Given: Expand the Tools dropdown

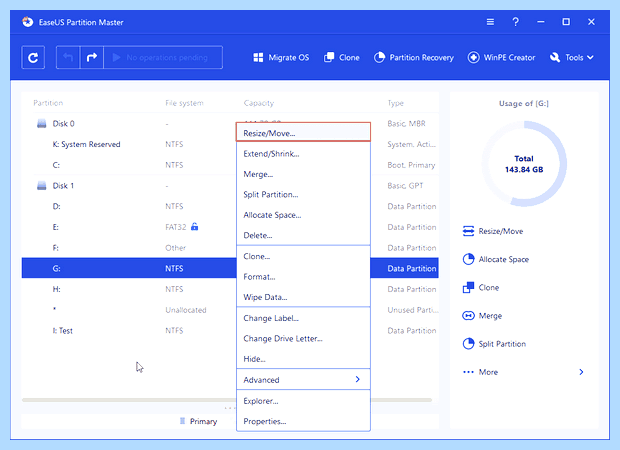Looking at the screenshot, I should (572, 58).
